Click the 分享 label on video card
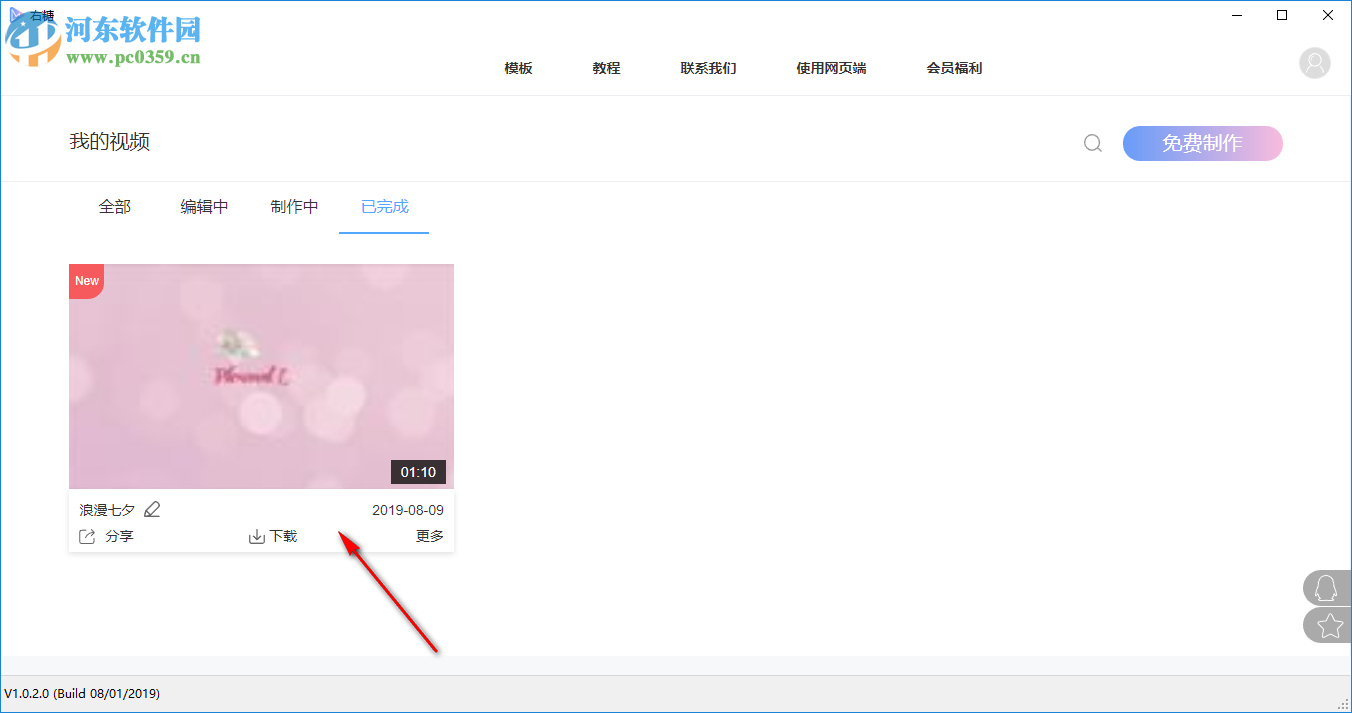 click(x=119, y=537)
